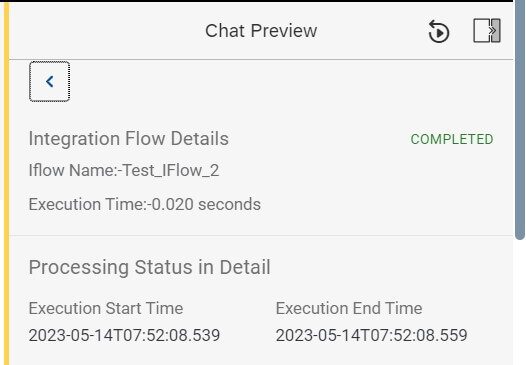Screen dimensions: 526x365
Task: Go back using the left chevron button
Action: (x=50, y=82)
